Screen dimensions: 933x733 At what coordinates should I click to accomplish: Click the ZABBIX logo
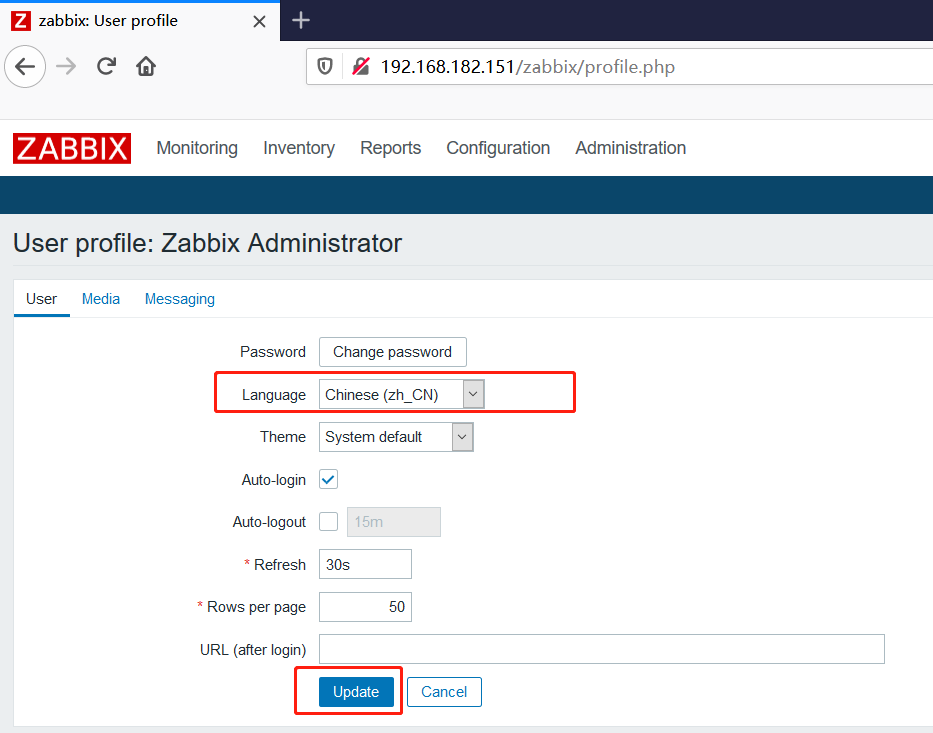pos(72,148)
